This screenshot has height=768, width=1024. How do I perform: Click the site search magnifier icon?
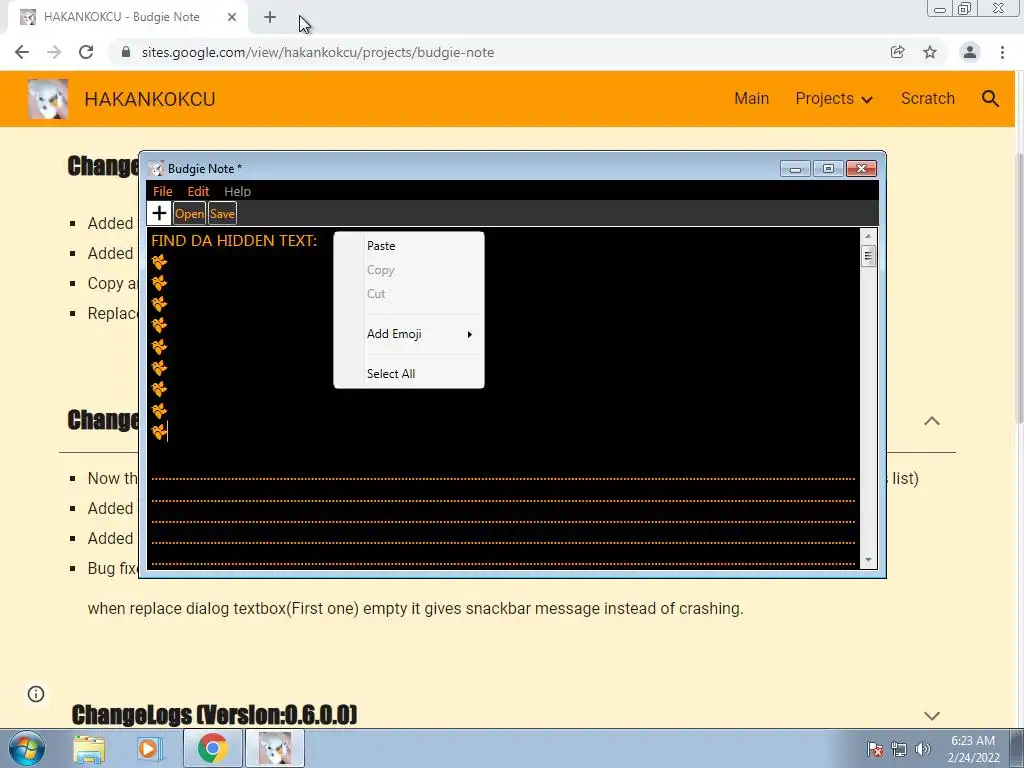(990, 99)
